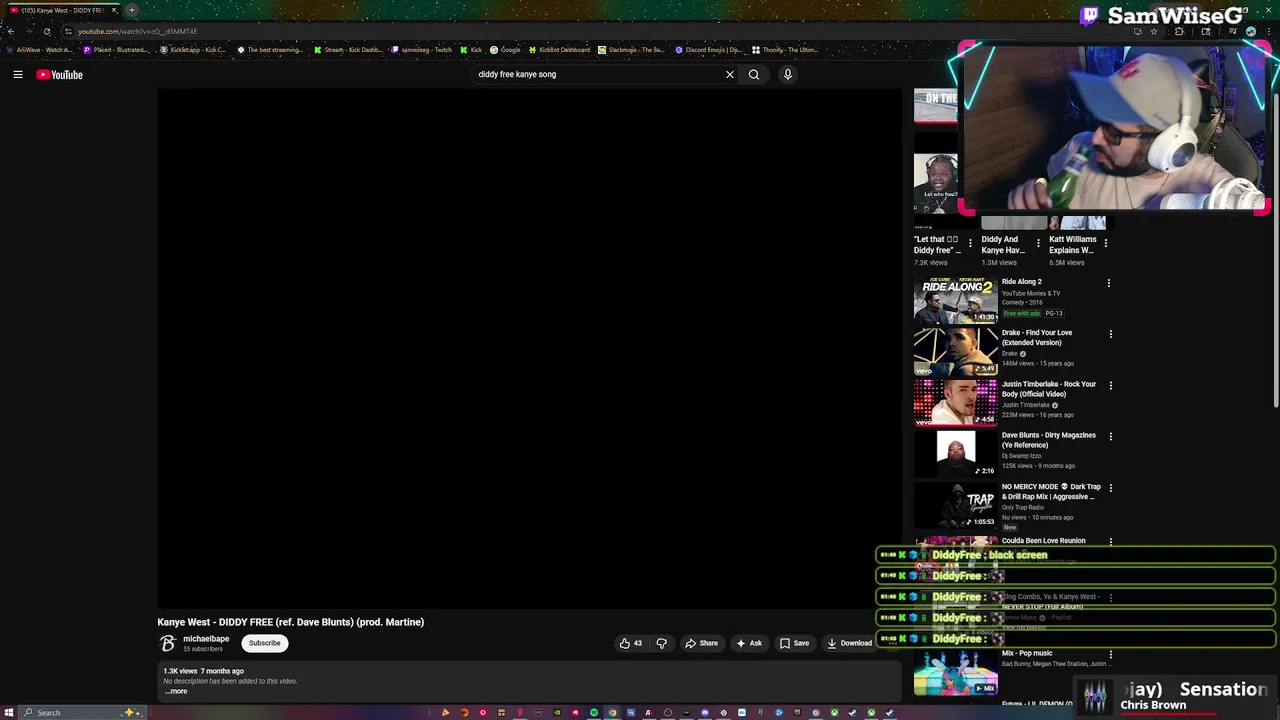
Task: Open the Discord Emojis bookmark
Action: pyautogui.click(x=708, y=50)
